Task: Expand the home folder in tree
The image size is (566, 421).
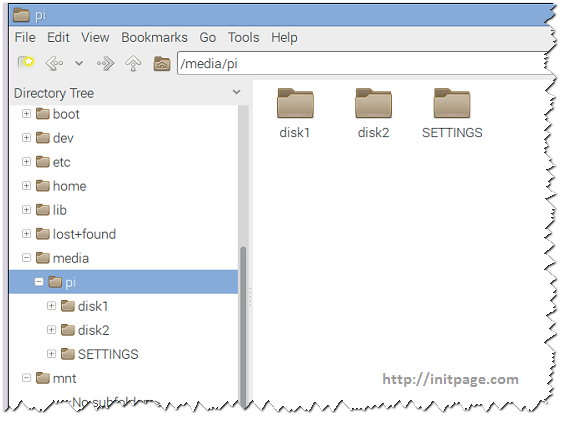Action: click(x=26, y=186)
